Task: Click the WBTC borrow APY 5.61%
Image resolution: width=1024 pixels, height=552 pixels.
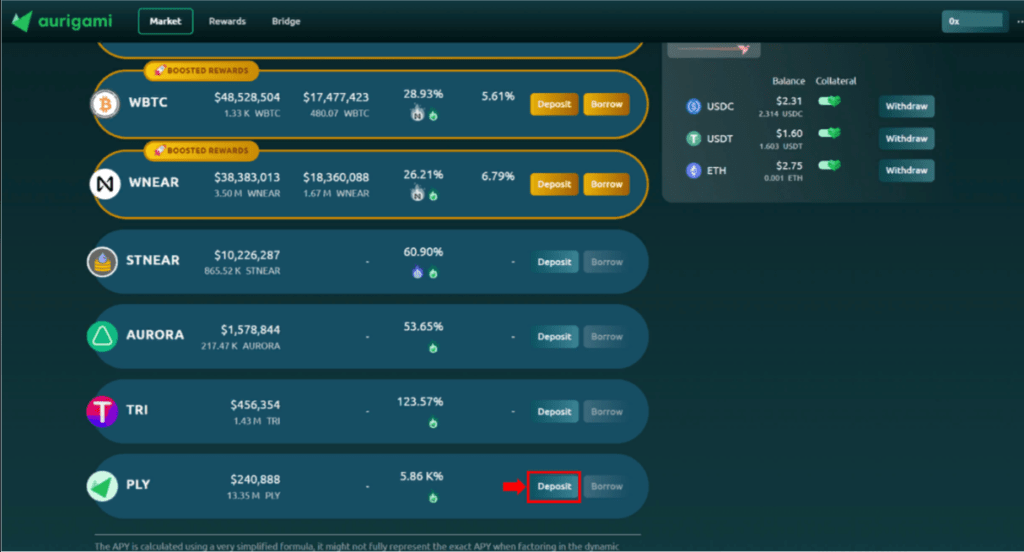Action: [498, 96]
